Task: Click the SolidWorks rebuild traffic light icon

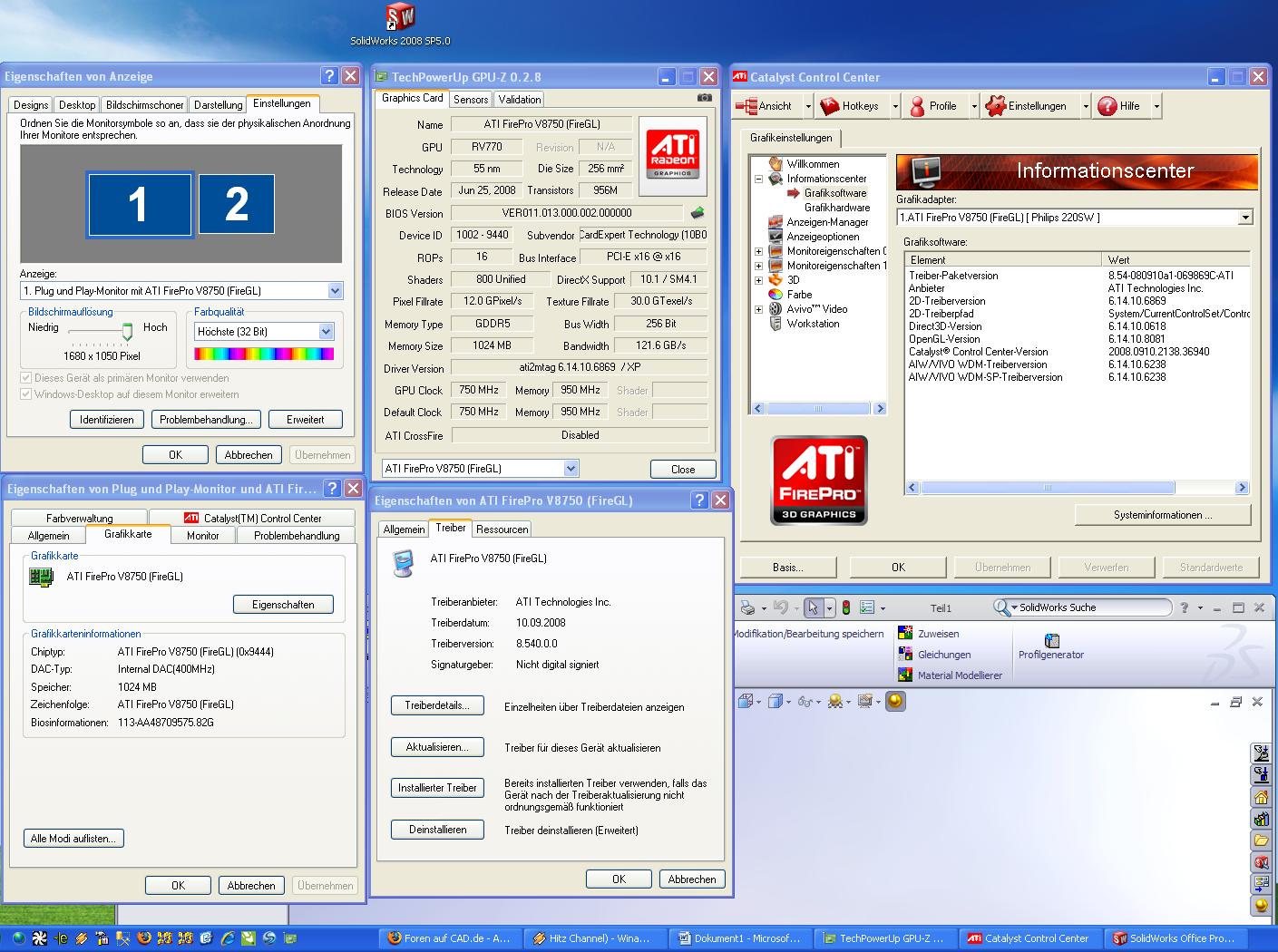Action: point(846,607)
